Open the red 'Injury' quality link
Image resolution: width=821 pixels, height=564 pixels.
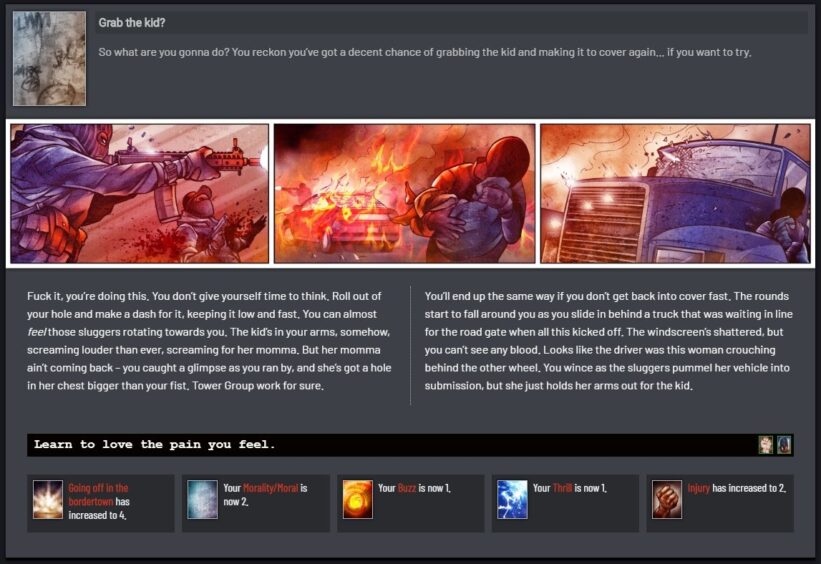698,488
